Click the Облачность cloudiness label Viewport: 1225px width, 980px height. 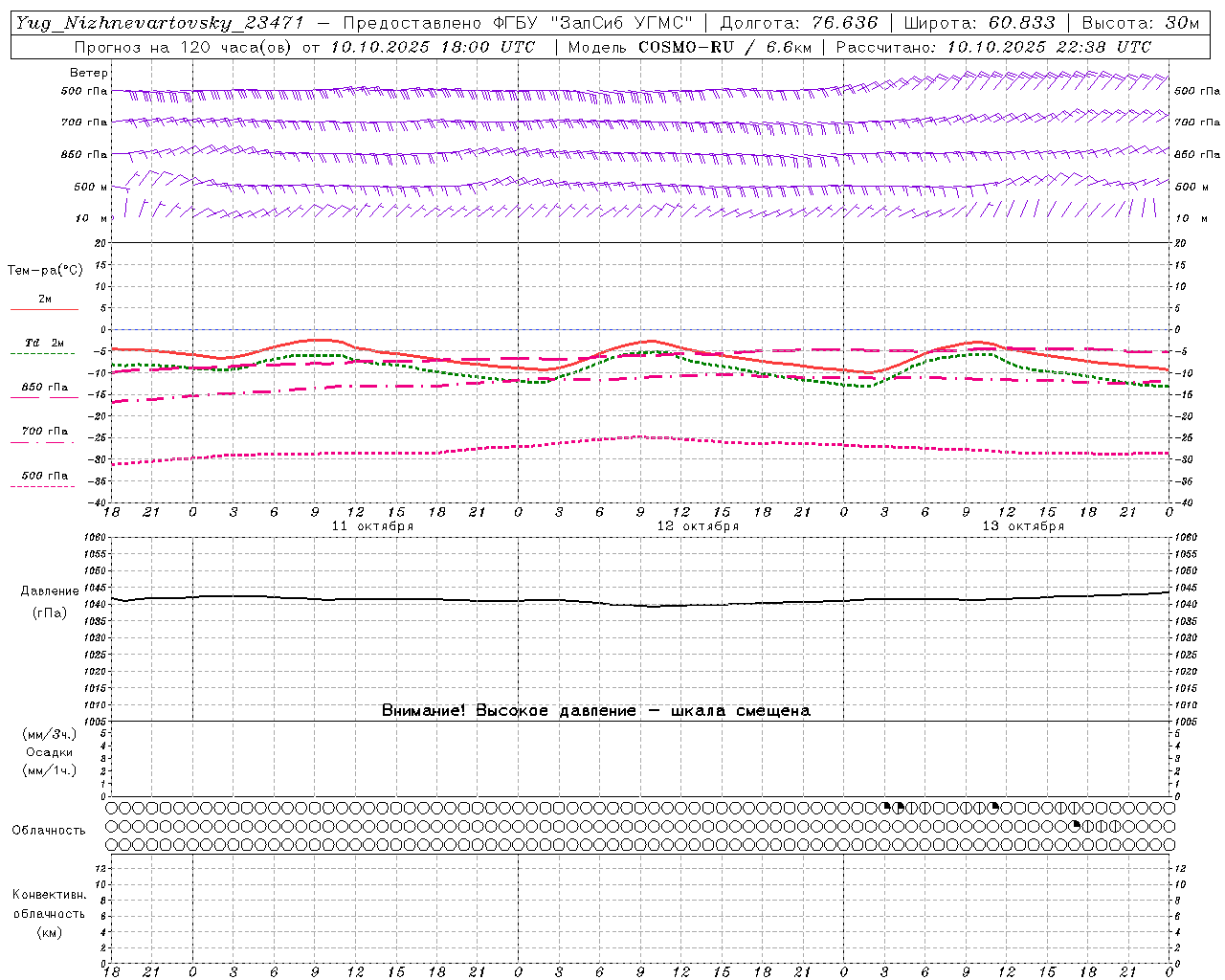(x=49, y=831)
